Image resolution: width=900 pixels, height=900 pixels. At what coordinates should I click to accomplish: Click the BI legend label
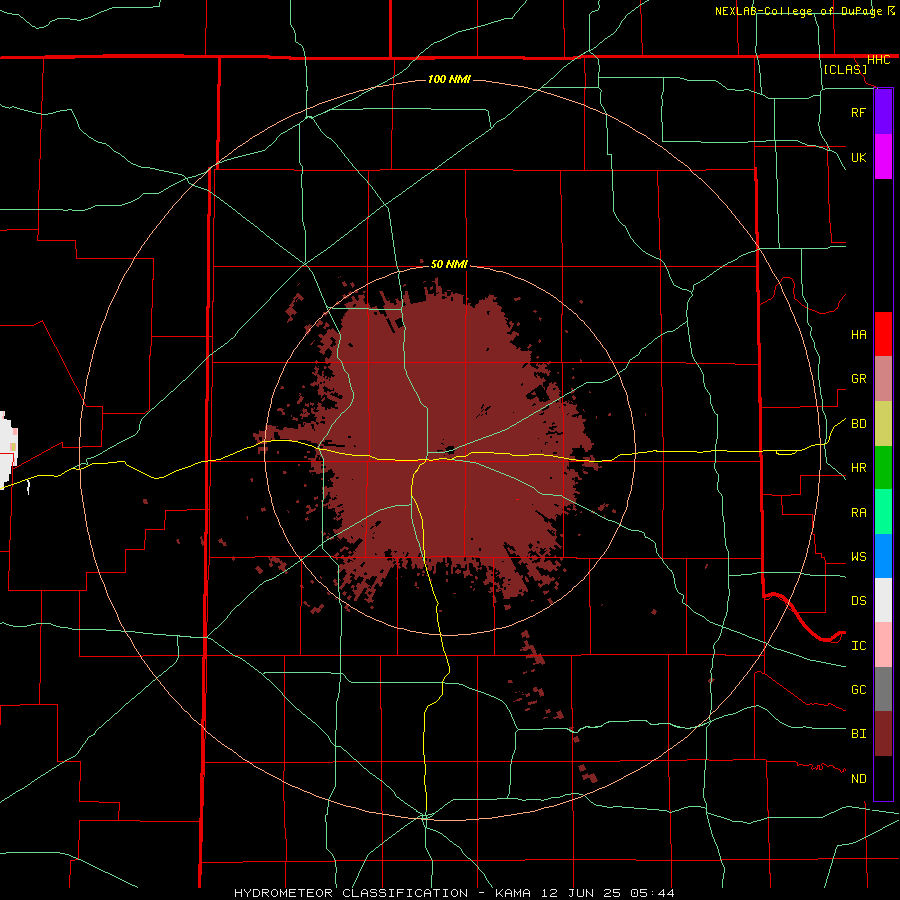tap(858, 734)
